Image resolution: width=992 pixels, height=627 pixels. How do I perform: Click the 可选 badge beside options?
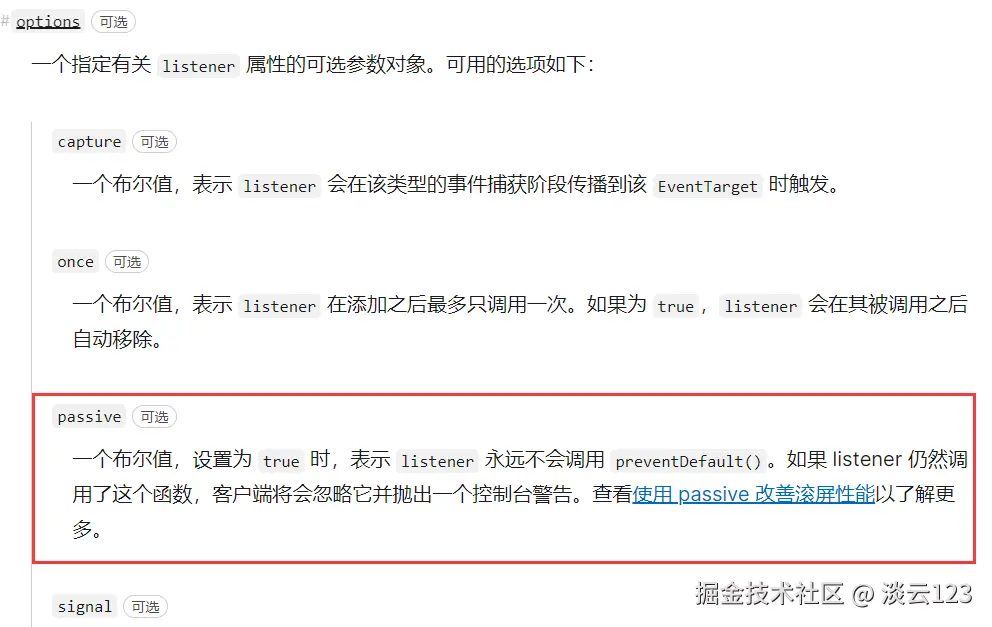[x=114, y=22]
